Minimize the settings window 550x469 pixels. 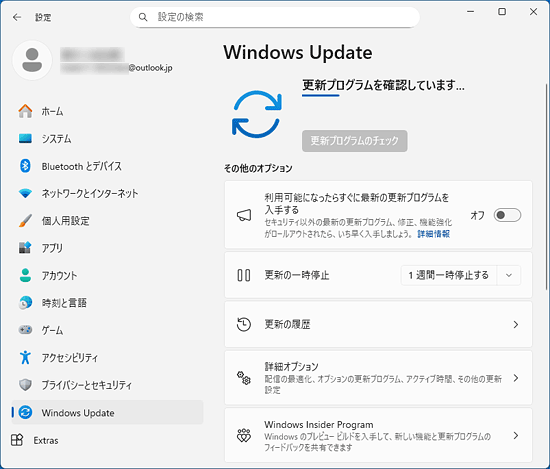point(471,12)
